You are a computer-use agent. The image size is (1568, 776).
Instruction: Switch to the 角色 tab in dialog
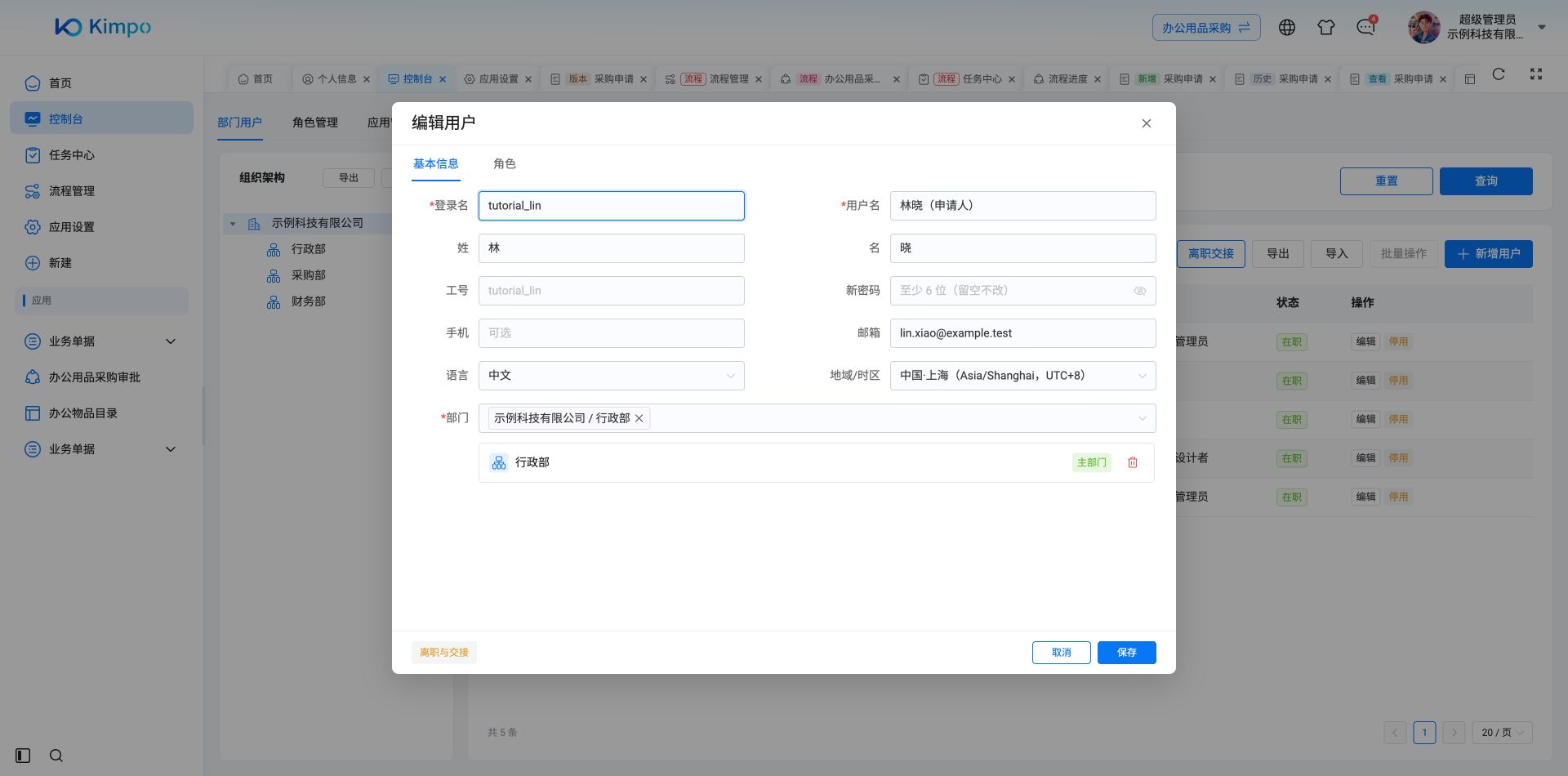pyautogui.click(x=505, y=164)
